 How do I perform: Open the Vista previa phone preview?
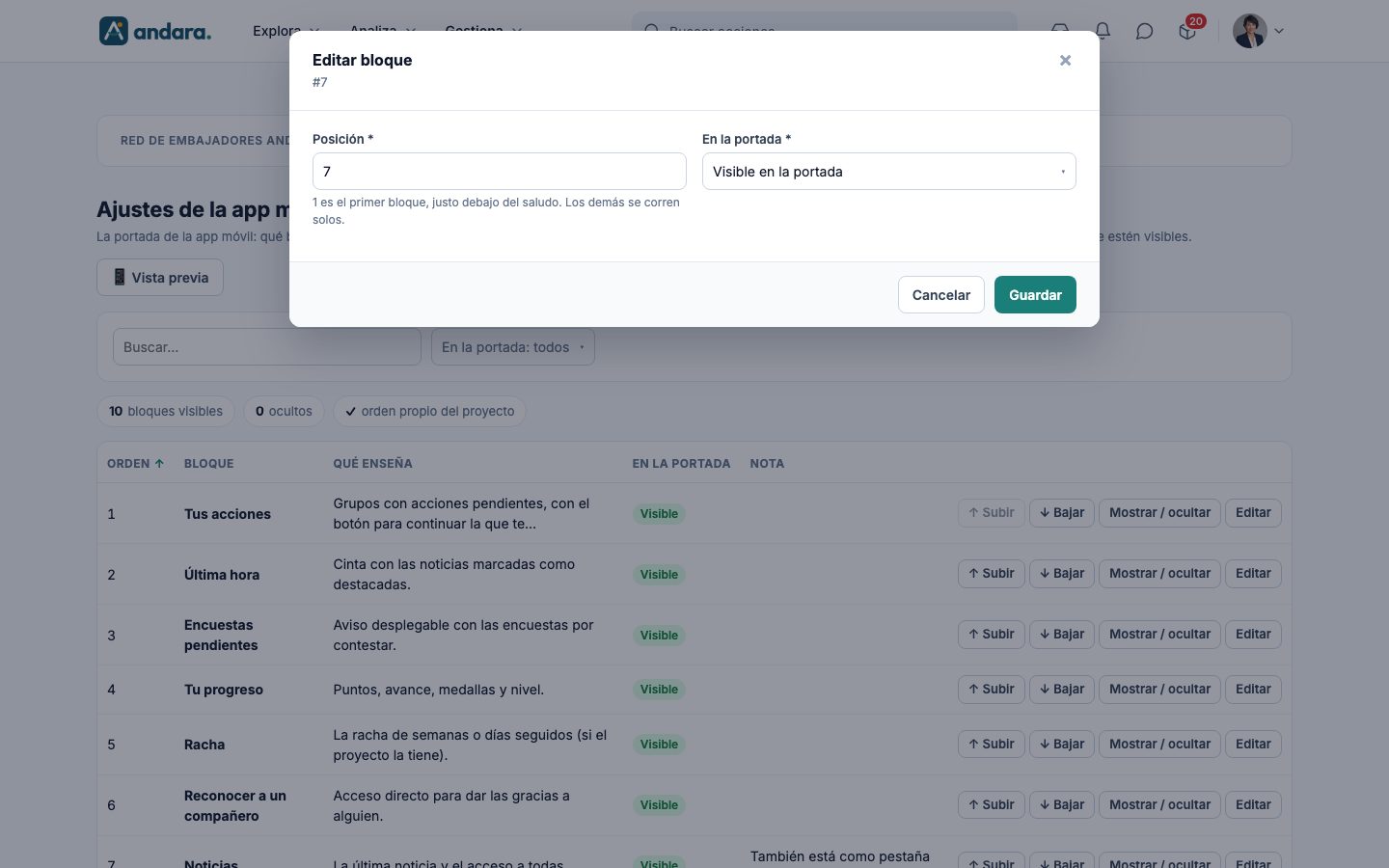click(160, 278)
